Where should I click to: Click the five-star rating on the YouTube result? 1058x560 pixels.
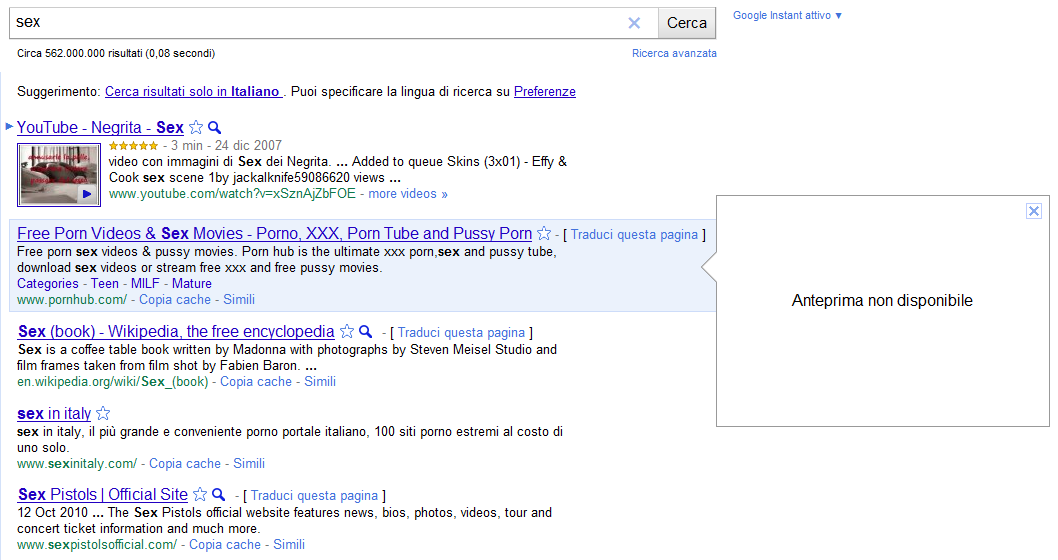pyautogui.click(x=134, y=146)
